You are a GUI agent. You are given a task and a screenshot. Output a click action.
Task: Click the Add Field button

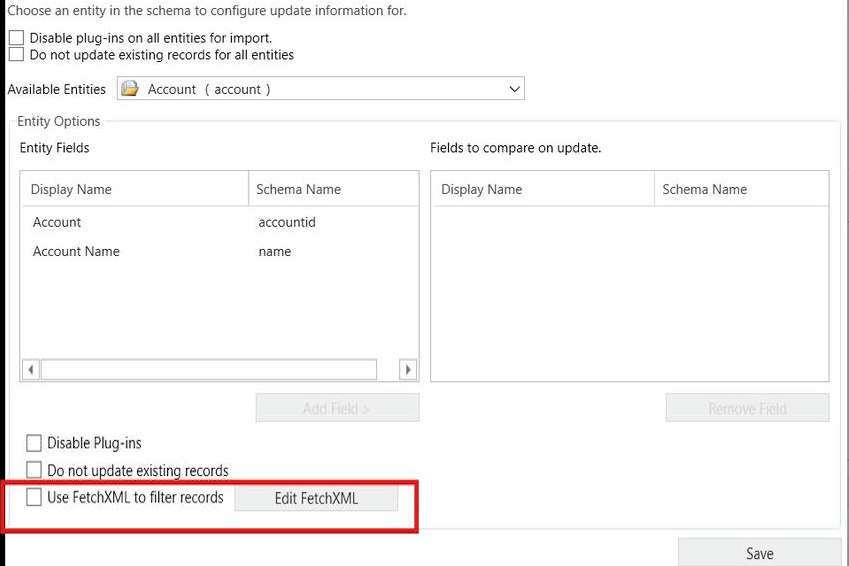337,408
